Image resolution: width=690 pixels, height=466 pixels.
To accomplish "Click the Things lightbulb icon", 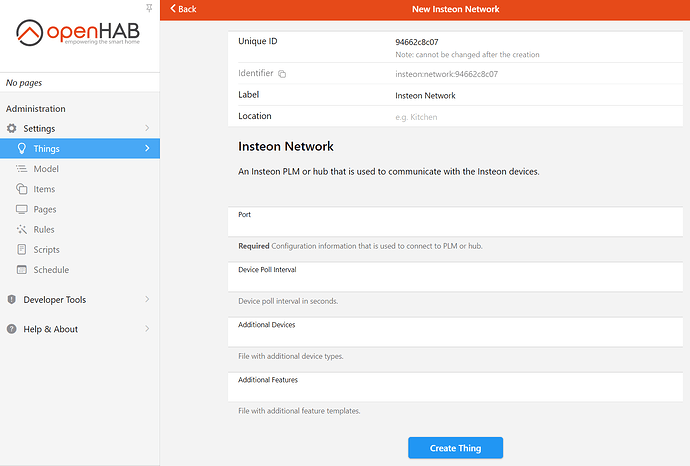I will tap(22, 148).
